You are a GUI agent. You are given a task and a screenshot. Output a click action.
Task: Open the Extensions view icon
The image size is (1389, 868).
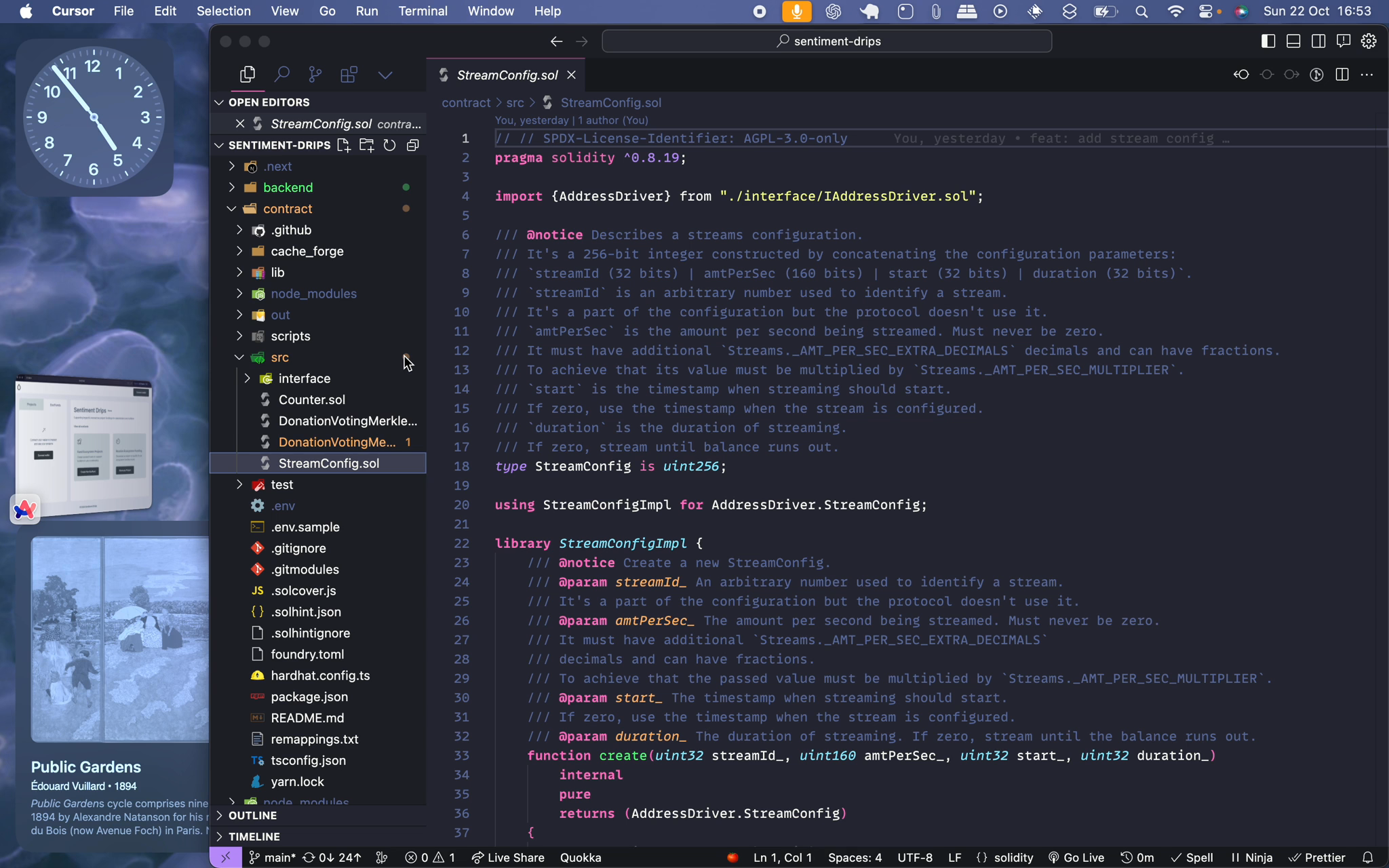pyautogui.click(x=349, y=75)
